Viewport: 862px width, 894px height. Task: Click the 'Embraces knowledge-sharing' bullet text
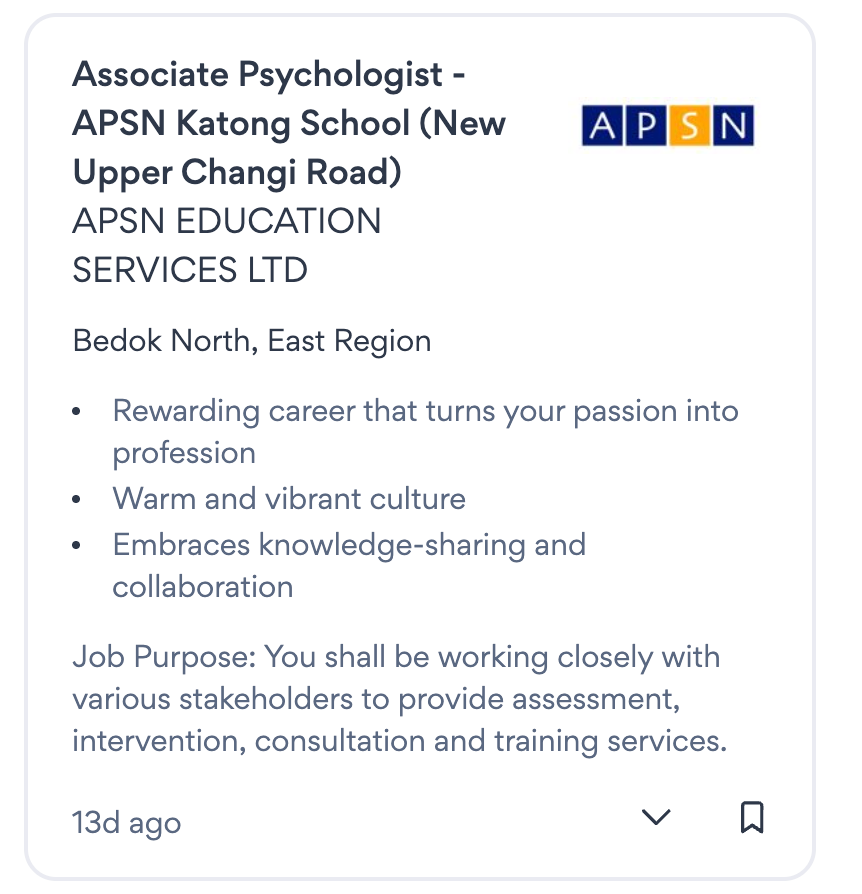(x=349, y=546)
